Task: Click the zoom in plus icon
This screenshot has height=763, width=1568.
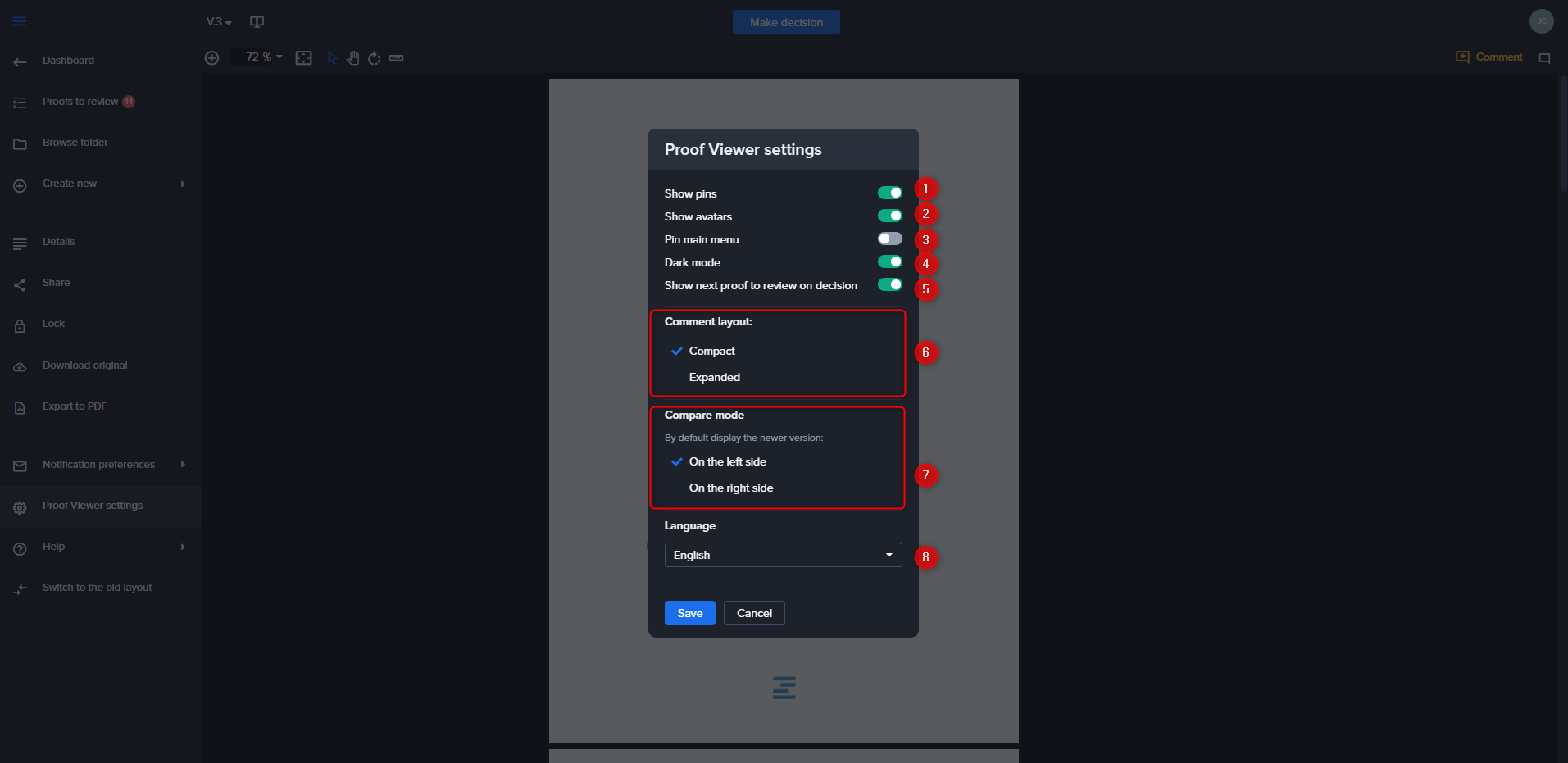Action: (x=212, y=58)
